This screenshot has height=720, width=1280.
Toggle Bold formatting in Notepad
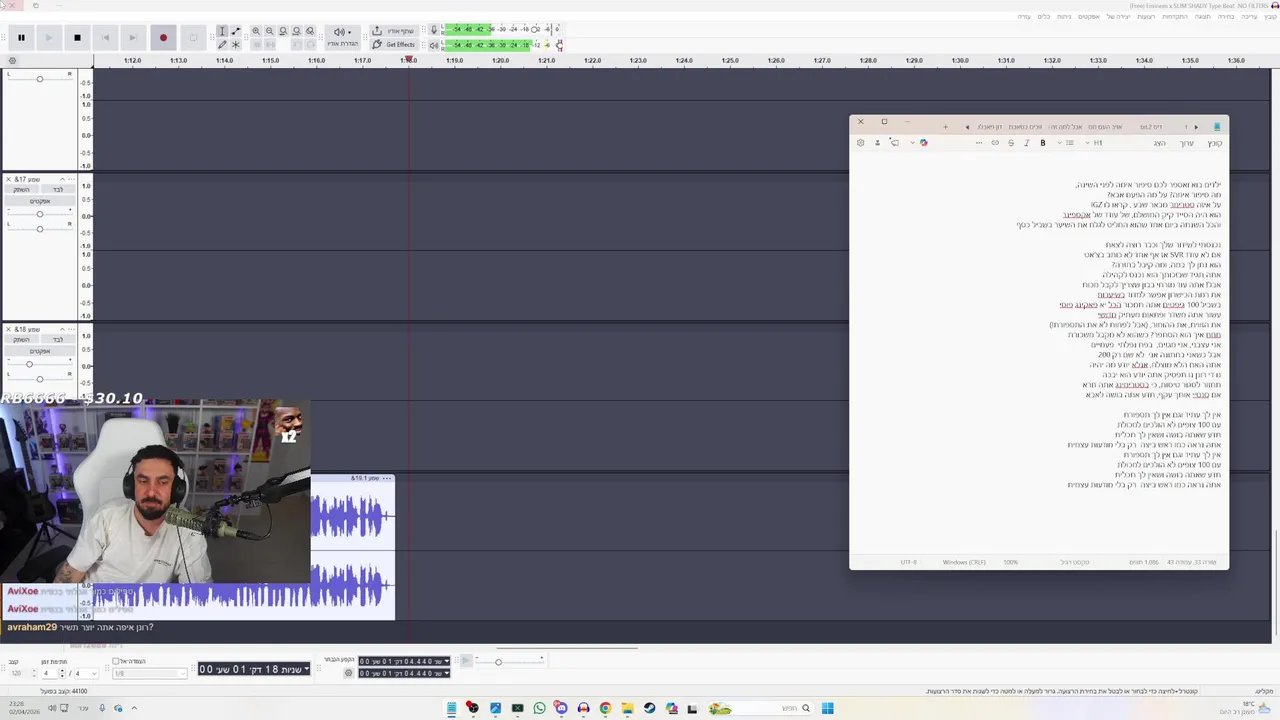(1042, 143)
